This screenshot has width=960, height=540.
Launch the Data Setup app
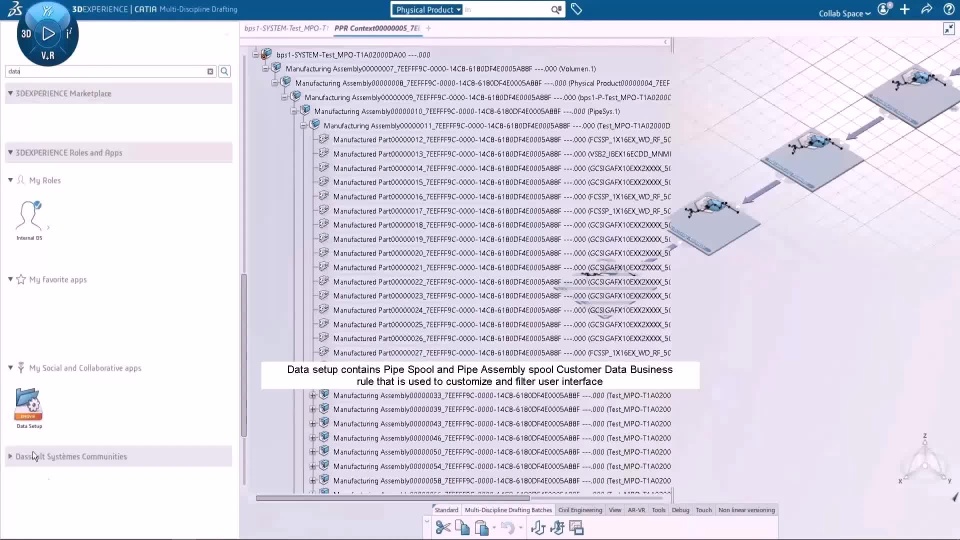pos(28,404)
